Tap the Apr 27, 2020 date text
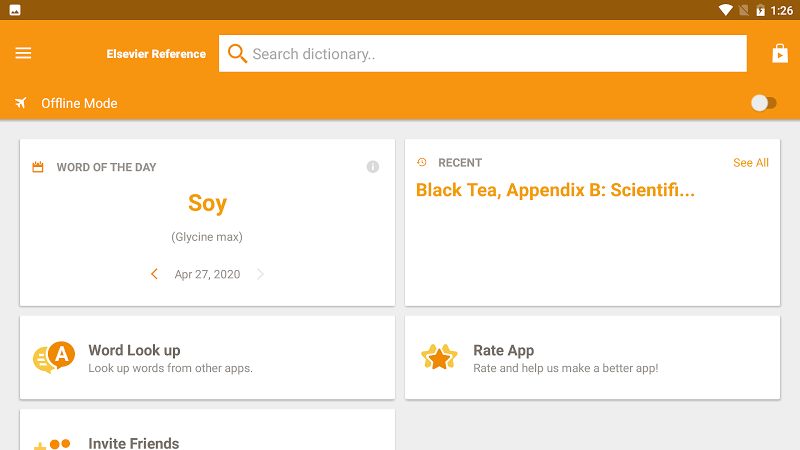This screenshot has width=800, height=450. pos(207,274)
